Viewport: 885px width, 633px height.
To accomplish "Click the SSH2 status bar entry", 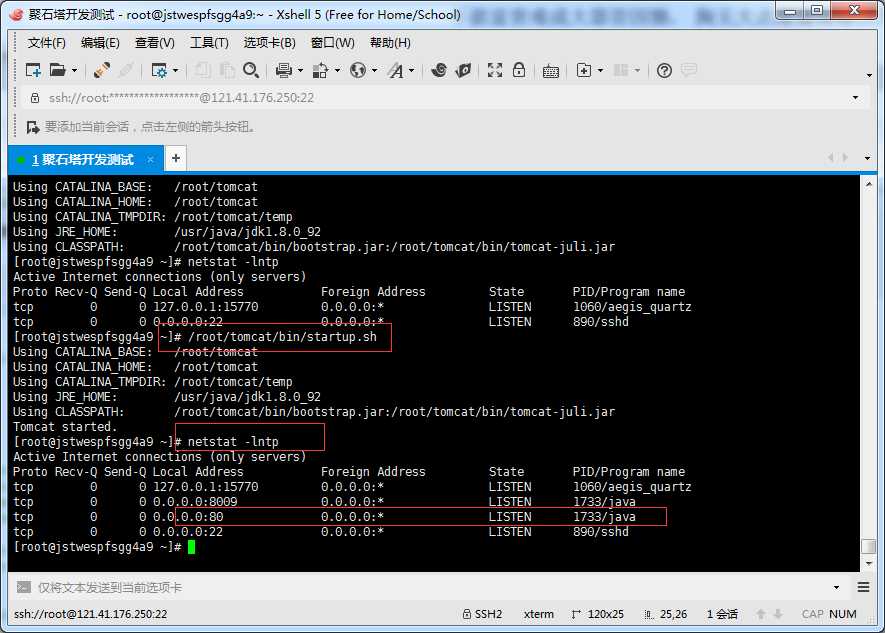I will coord(483,614).
